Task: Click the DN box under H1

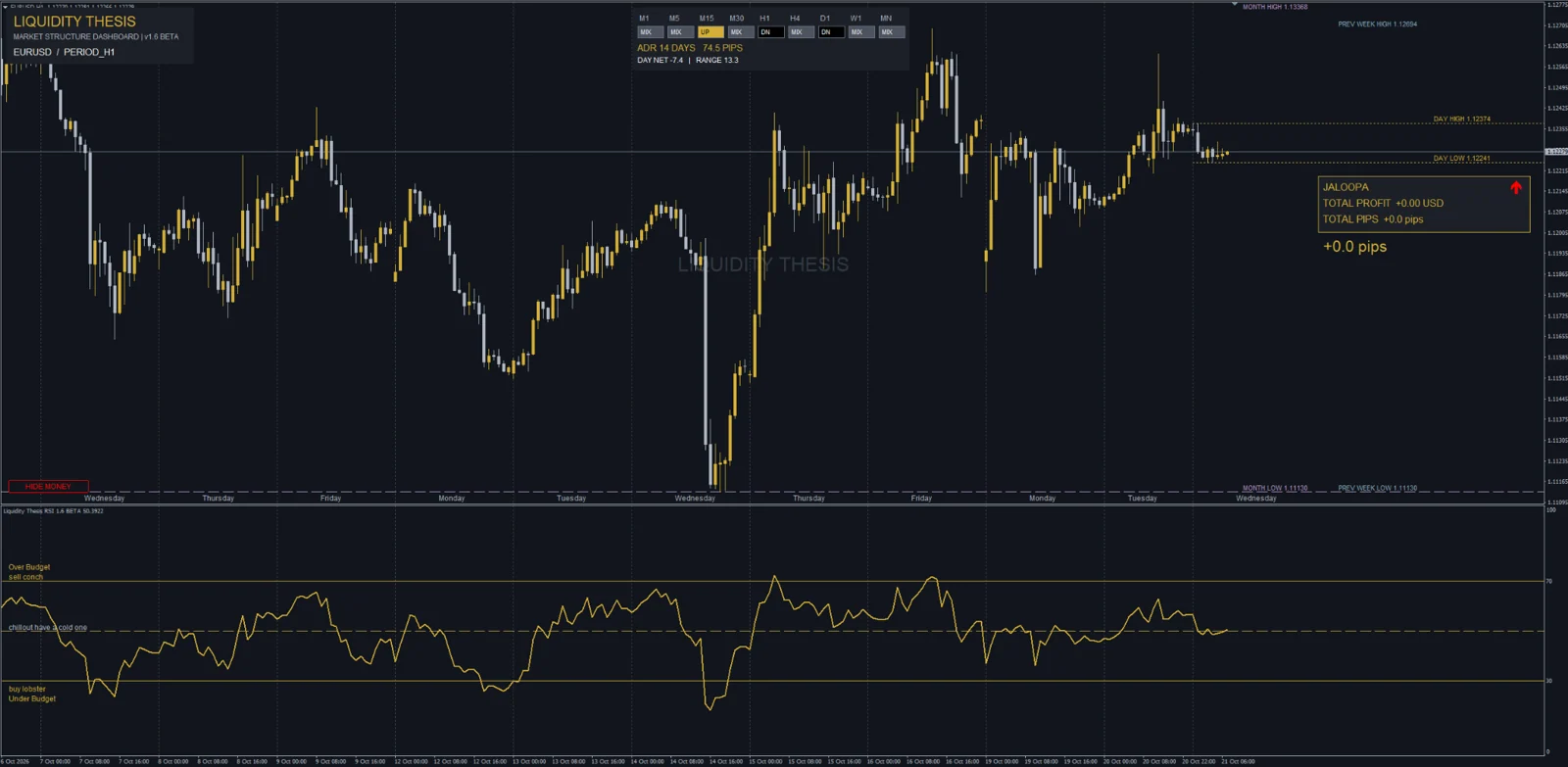Action: [x=771, y=32]
